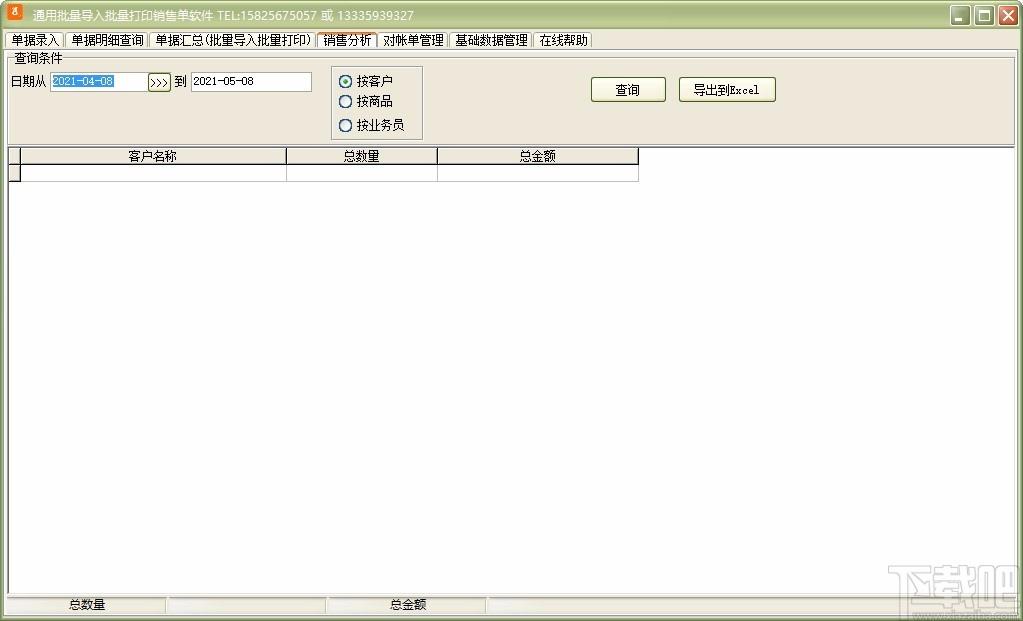Screen dimensions: 1023x621
Task: Open the 在线帮助 tab
Action: (563, 40)
